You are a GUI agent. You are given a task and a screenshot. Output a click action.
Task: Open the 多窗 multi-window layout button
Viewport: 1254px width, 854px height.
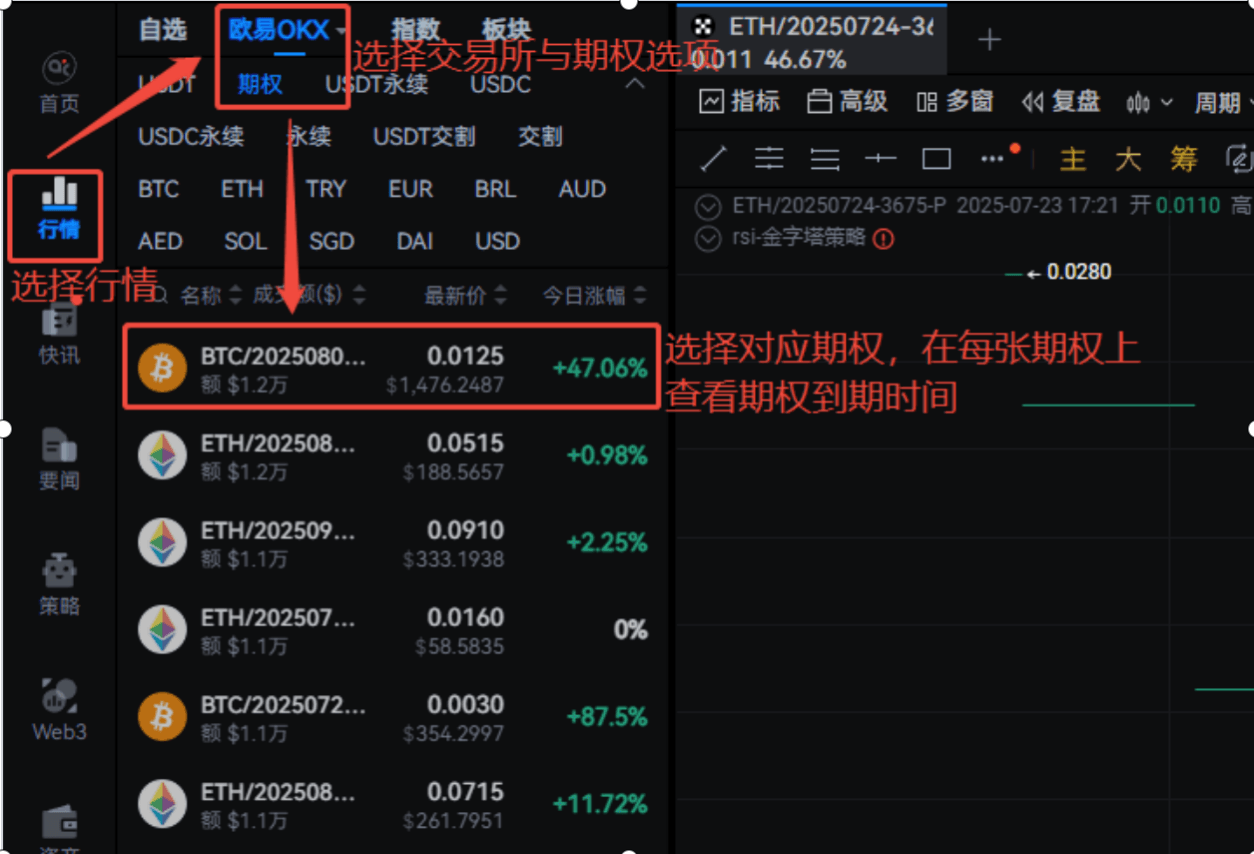[954, 102]
